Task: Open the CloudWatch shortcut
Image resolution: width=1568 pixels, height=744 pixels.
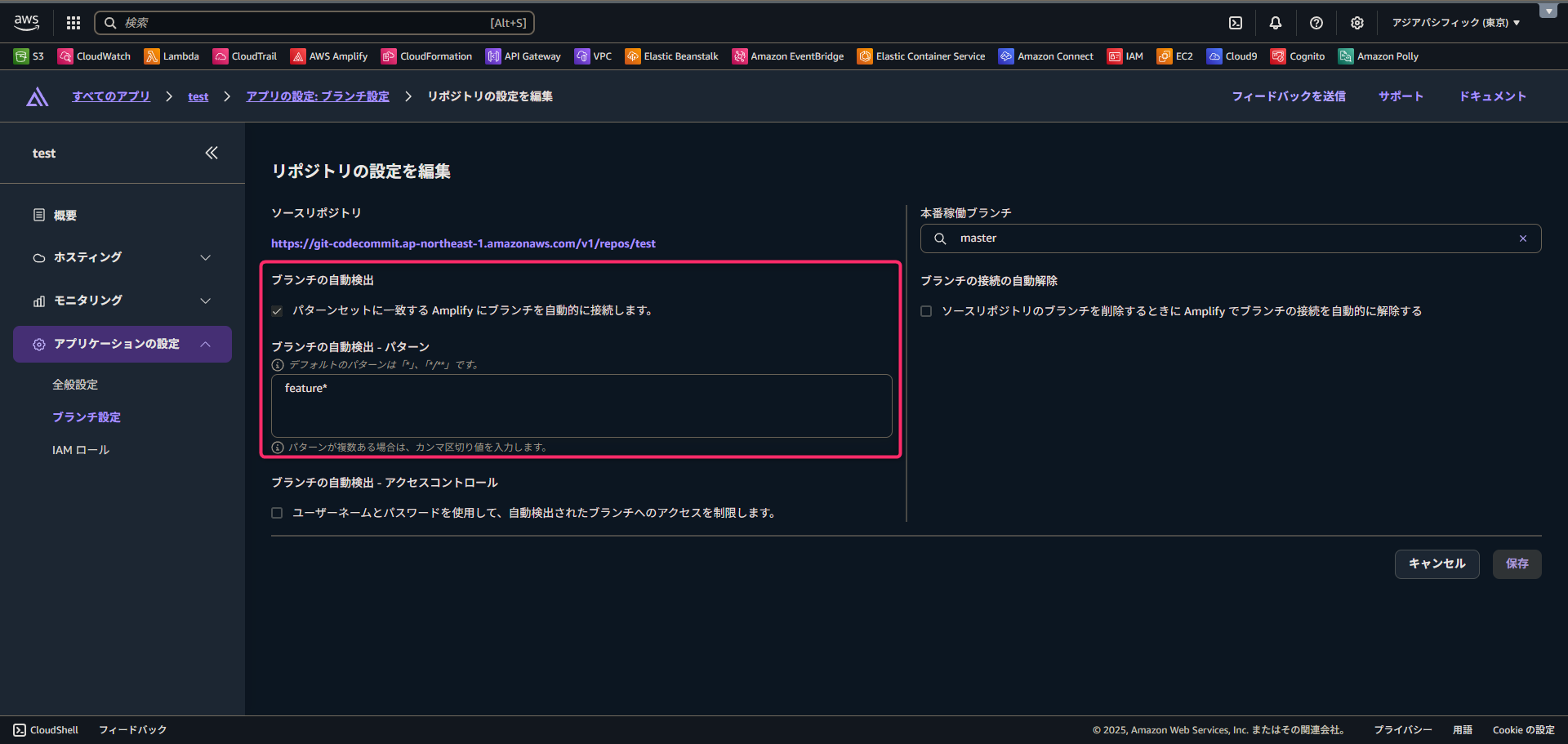Action: pos(94,56)
